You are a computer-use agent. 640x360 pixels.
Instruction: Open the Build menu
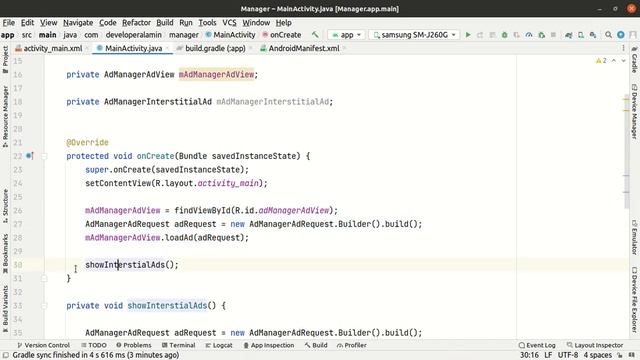(x=165, y=22)
